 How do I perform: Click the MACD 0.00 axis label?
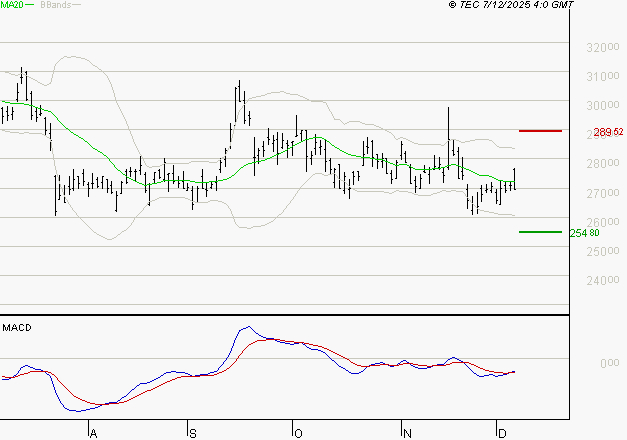[610, 363]
